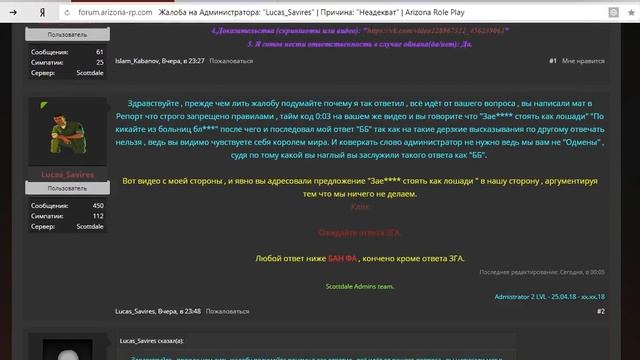
Task: Open the Islam_Kabanov author link under post
Action: [x=137, y=61]
